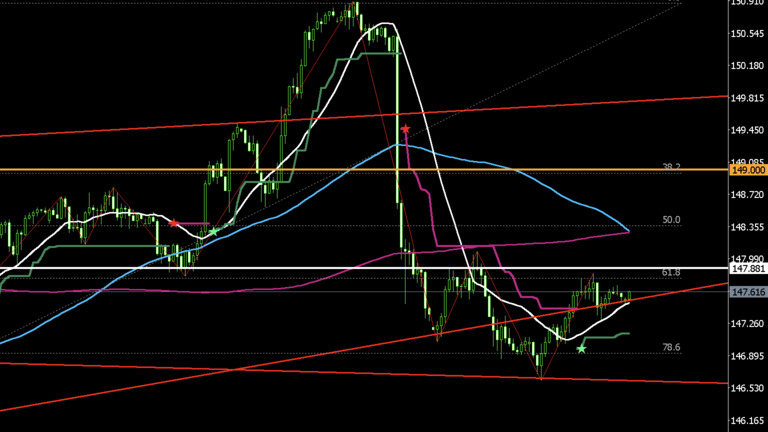Click the 146.530 price scale value
The width and height of the screenshot is (768, 432).
pos(747,388)
